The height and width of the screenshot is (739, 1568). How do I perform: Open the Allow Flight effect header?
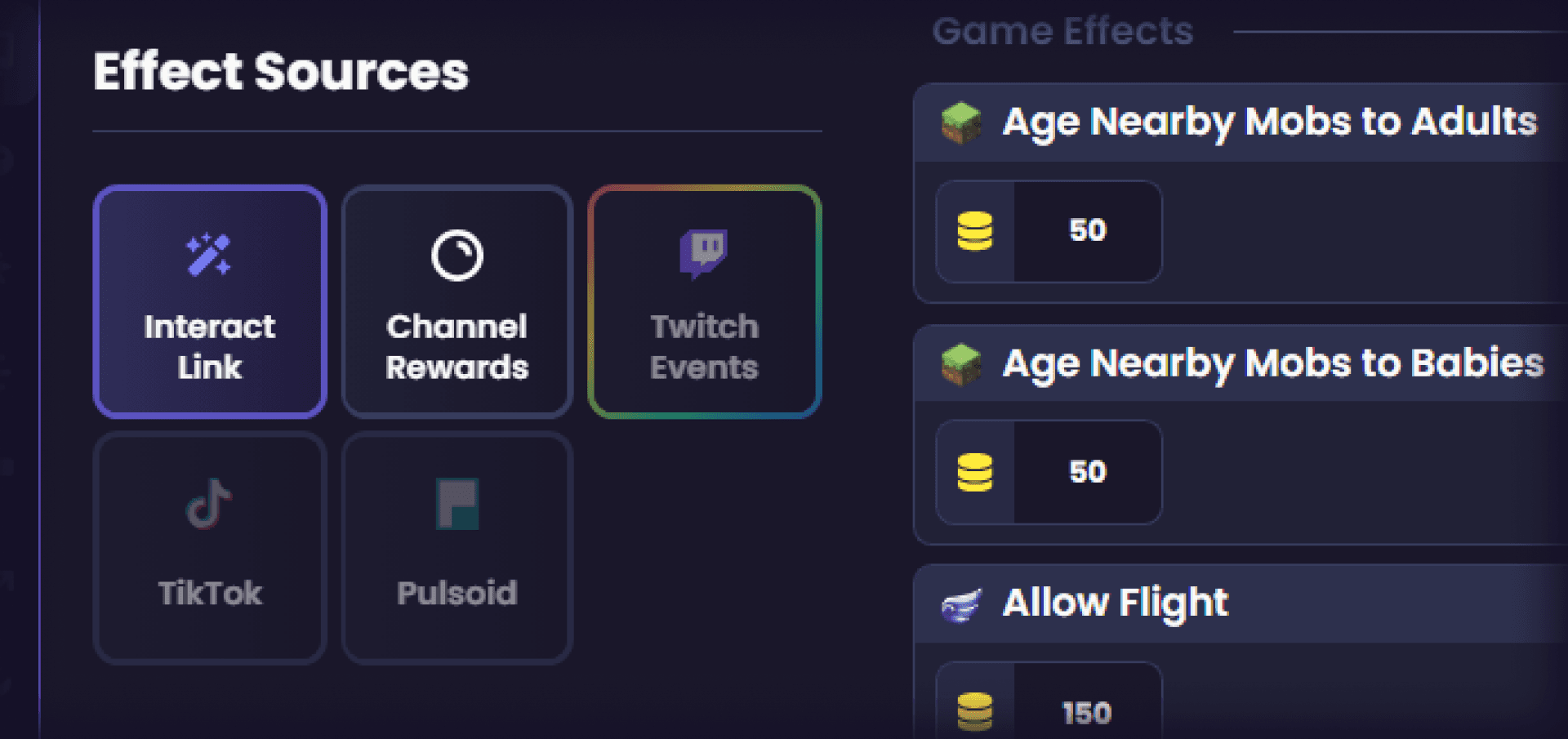(1241, 604)
